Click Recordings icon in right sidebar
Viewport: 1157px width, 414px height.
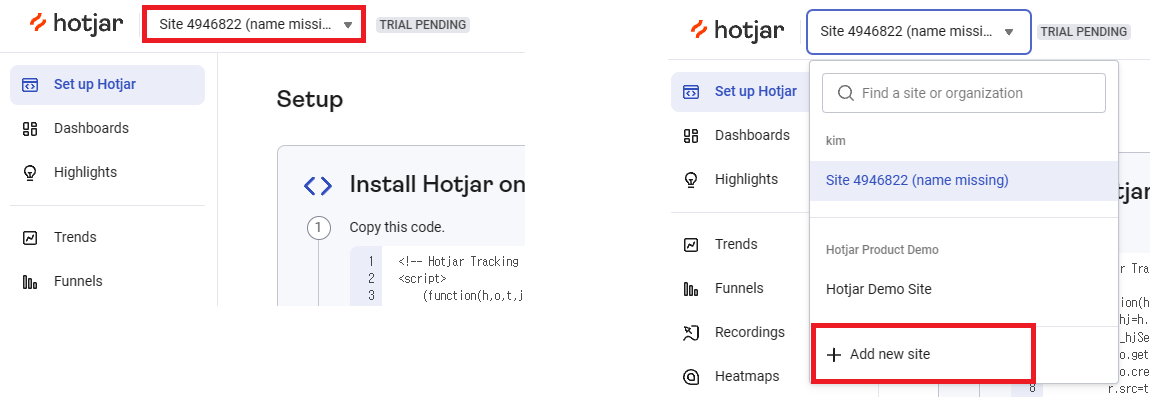[x=691, y=334]
